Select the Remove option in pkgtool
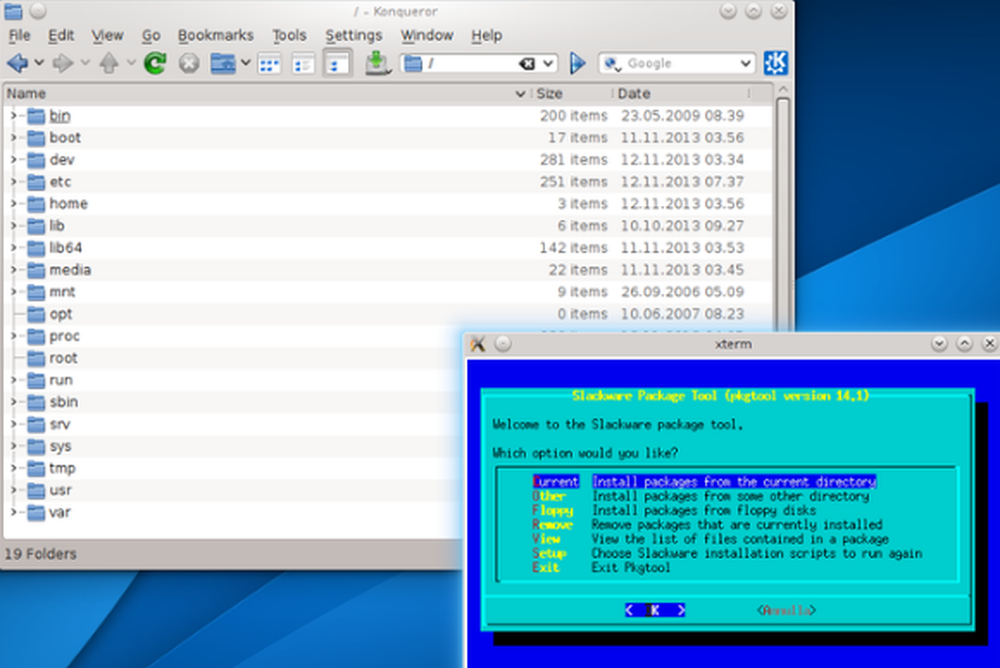This screenshot has height=668, width=1000. (707, 525)
